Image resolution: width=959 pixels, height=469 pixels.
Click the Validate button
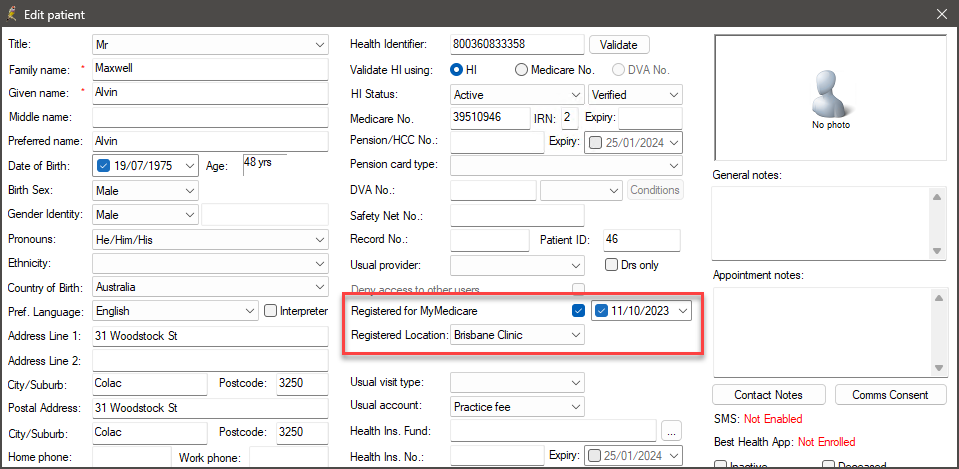[619, 45]
